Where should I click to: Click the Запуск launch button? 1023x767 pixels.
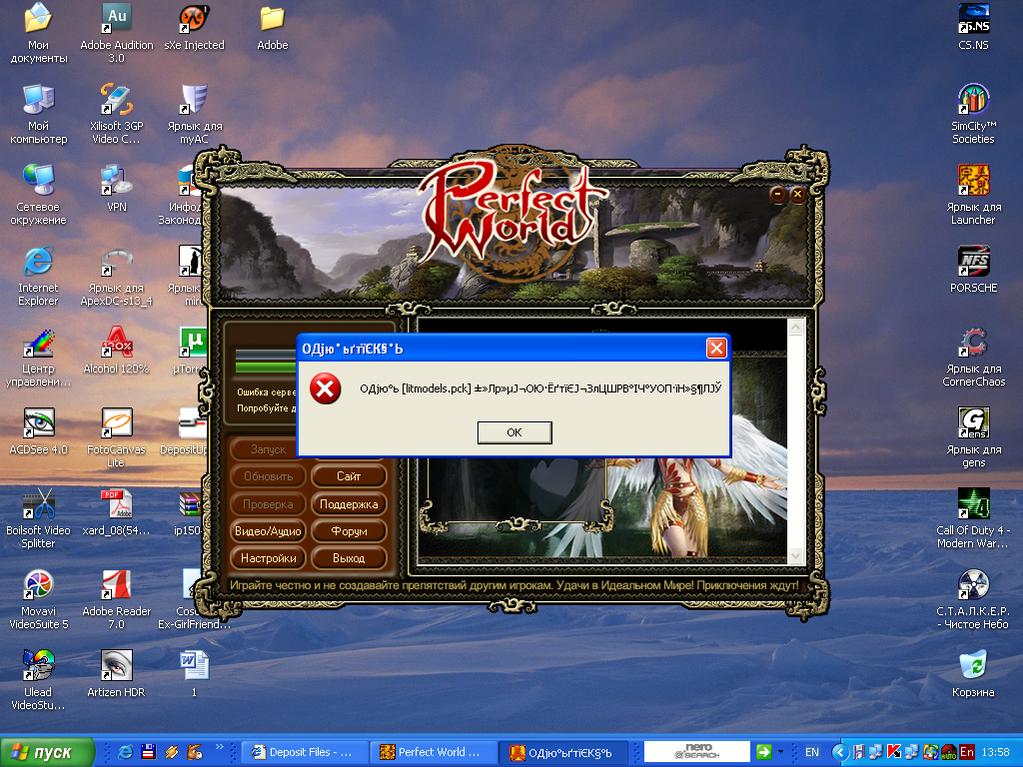point(268,449)
